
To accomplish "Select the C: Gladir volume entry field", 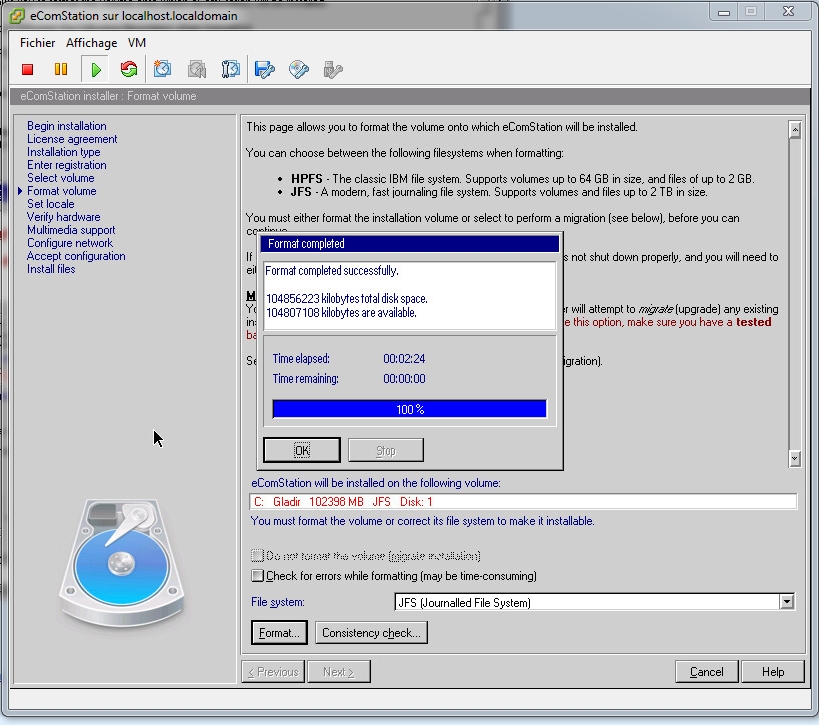I will 522,502.
